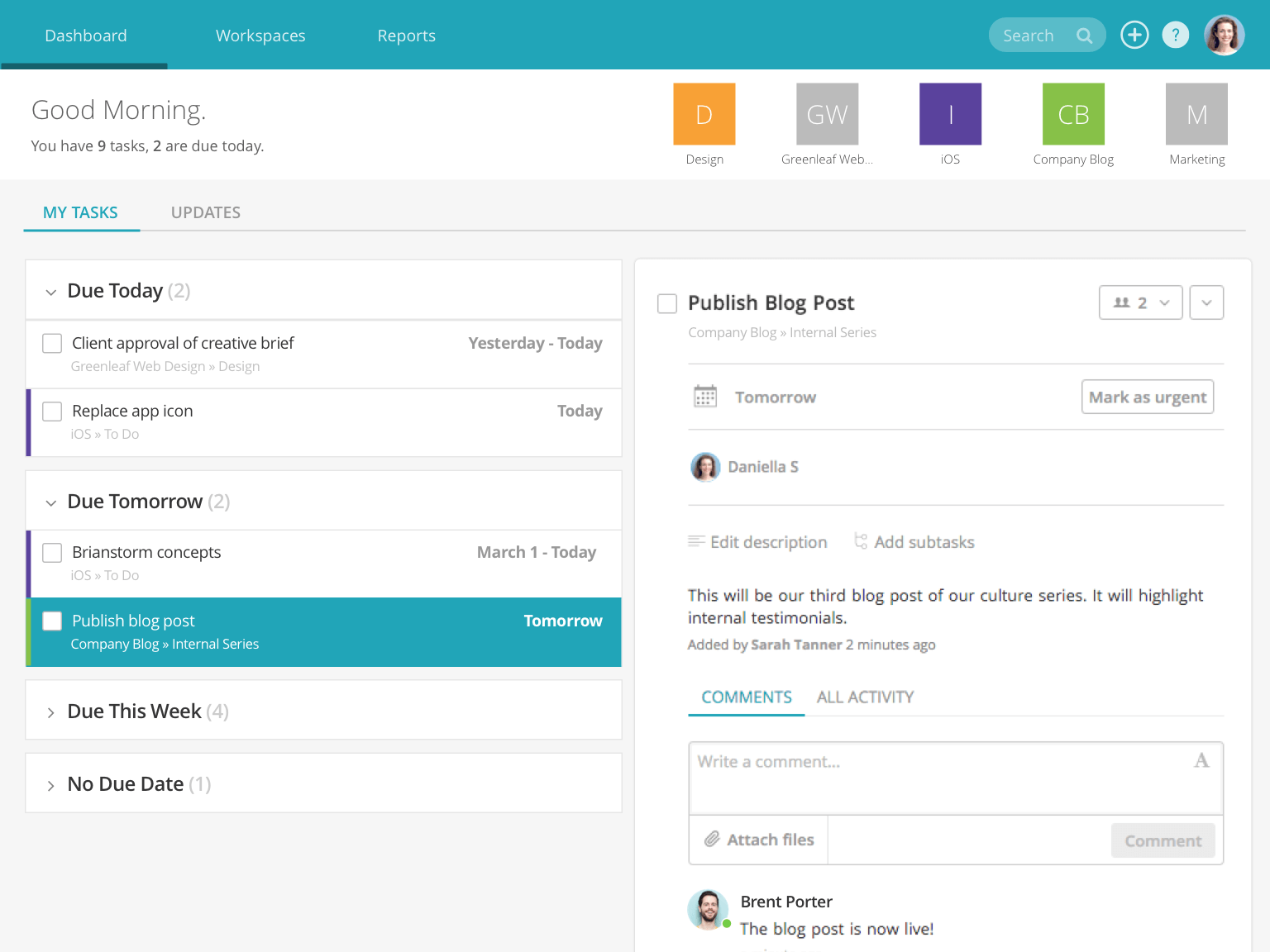Click the text formatting A icon
The width and height of the screenshot is (1270, 952).
pyautogui.click(x=1201, y=760)
